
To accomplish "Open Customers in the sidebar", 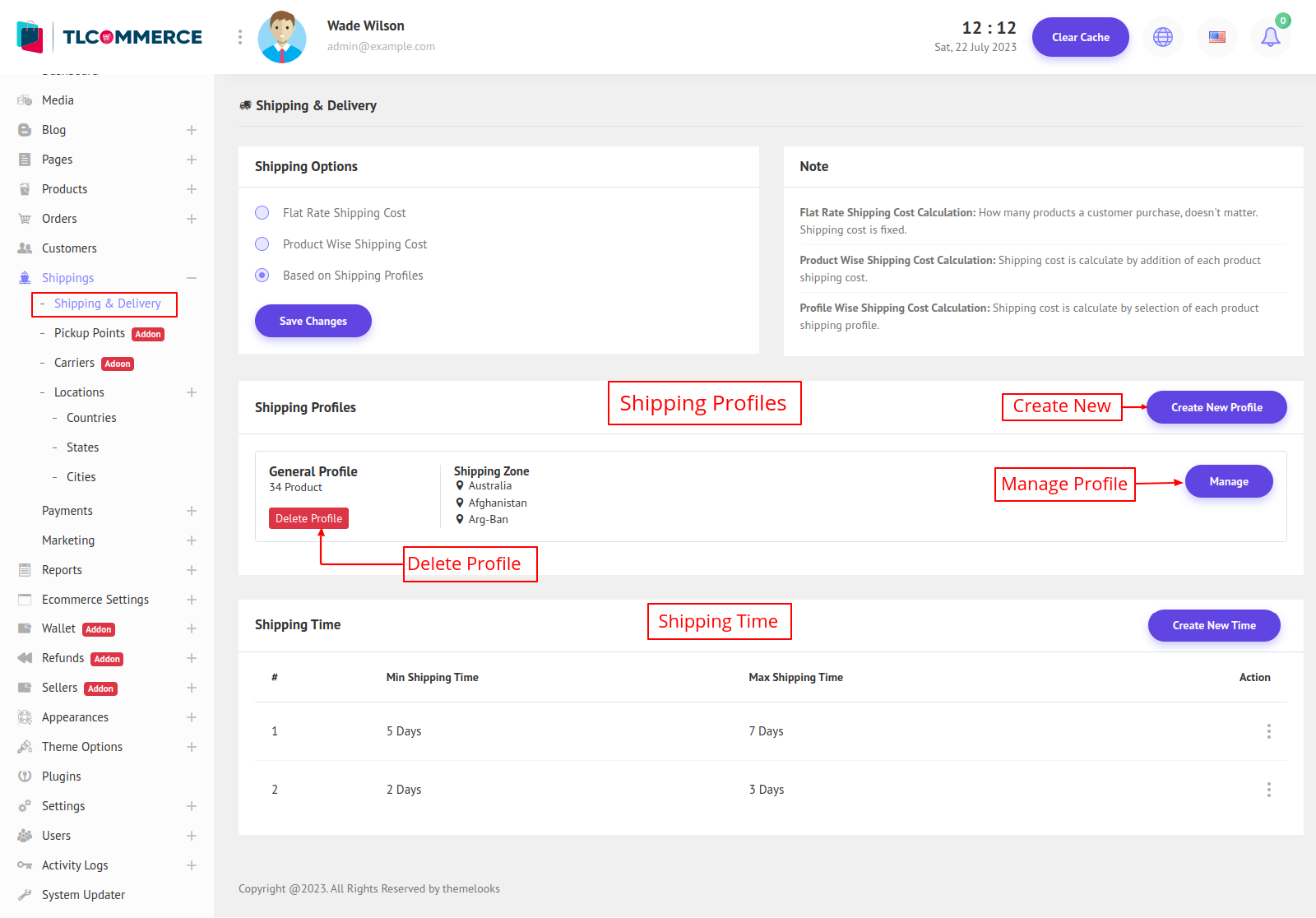I will click(69, 248).
